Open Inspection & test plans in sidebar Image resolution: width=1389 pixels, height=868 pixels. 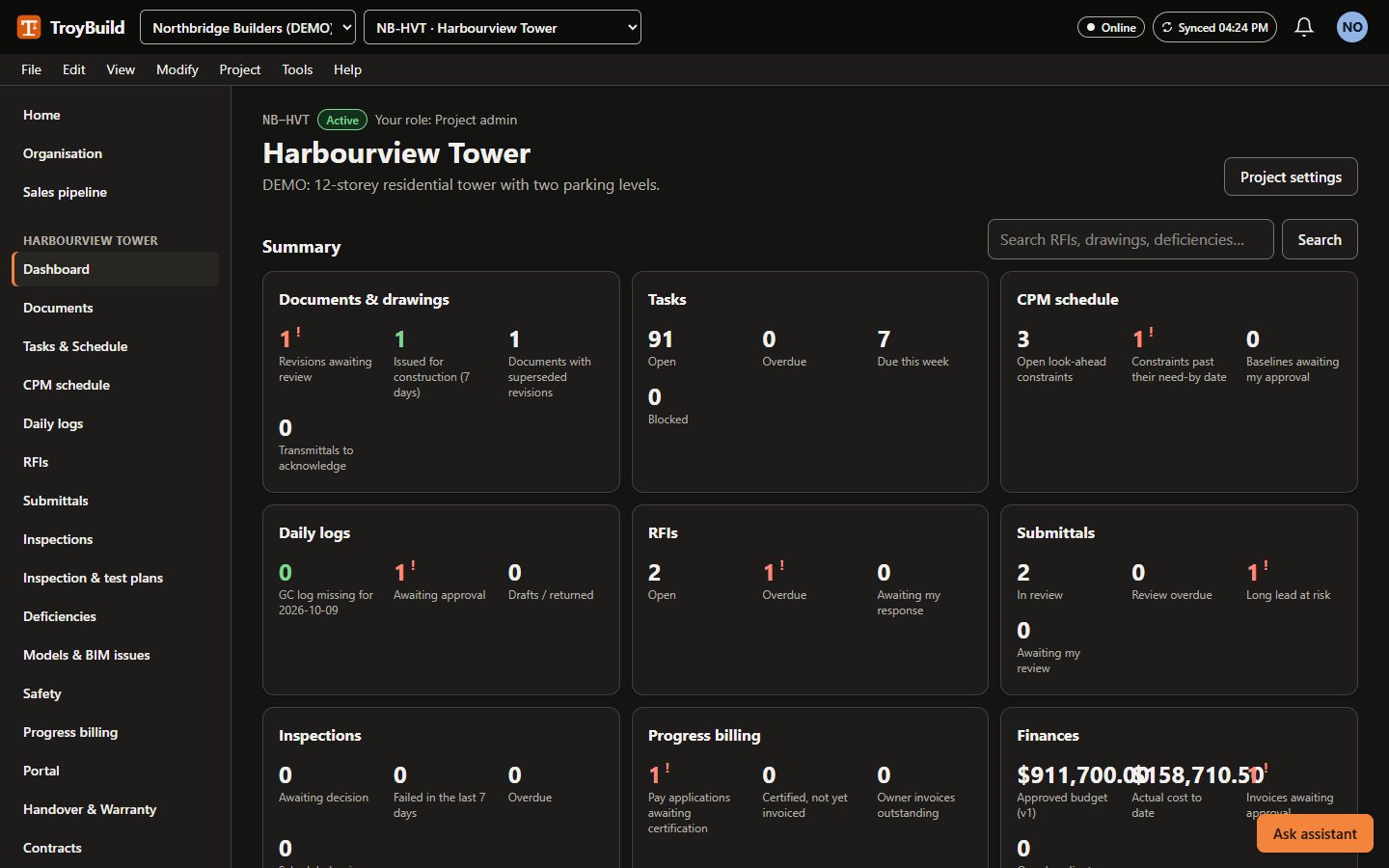coord(116,578)
